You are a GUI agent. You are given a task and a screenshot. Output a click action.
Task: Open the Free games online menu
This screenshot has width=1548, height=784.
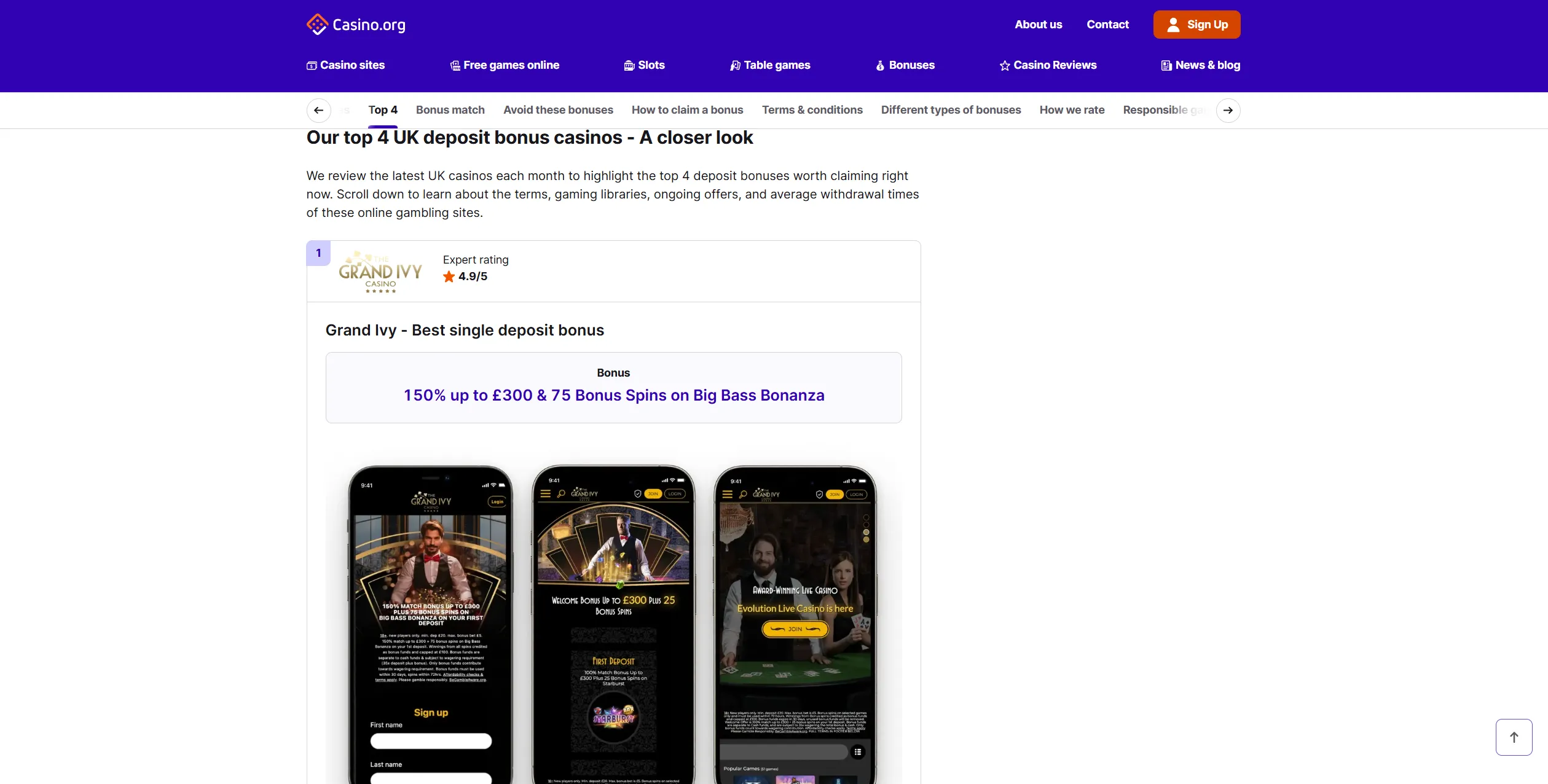click(505, 65)
